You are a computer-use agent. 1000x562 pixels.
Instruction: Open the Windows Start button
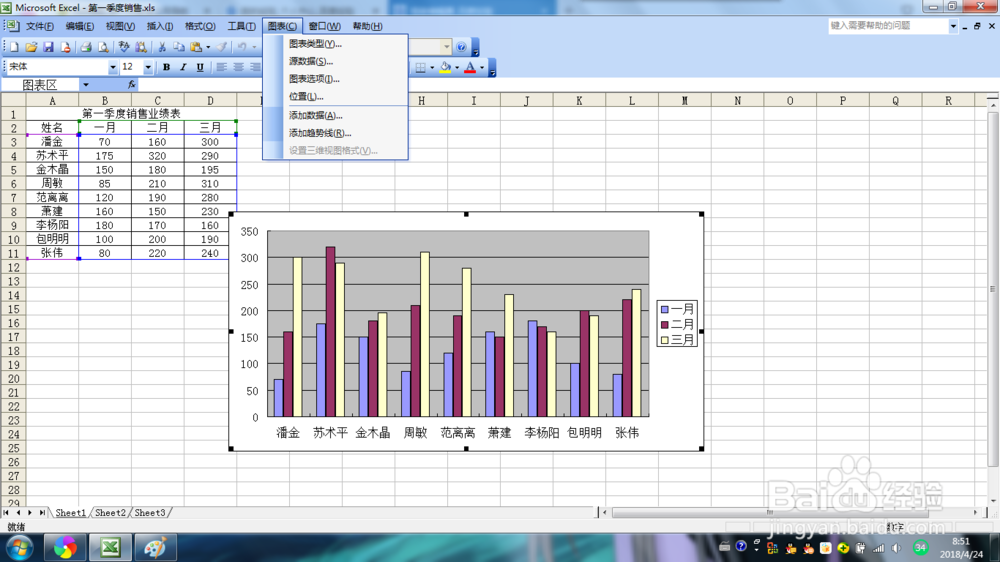click(20, 548)
